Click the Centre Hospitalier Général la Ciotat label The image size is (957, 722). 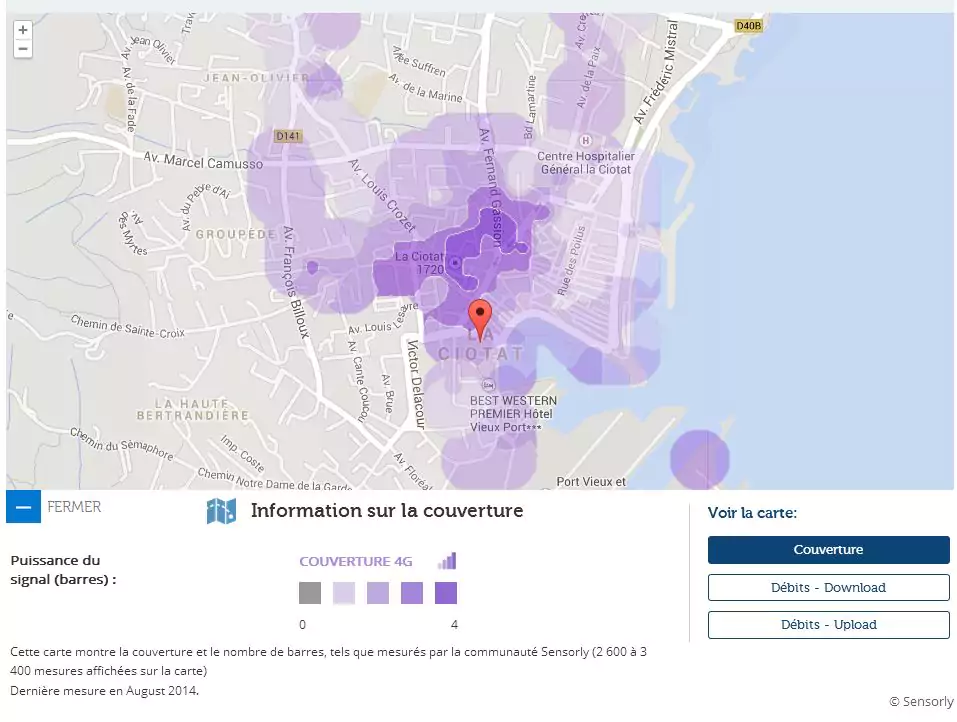pos(586,163)
